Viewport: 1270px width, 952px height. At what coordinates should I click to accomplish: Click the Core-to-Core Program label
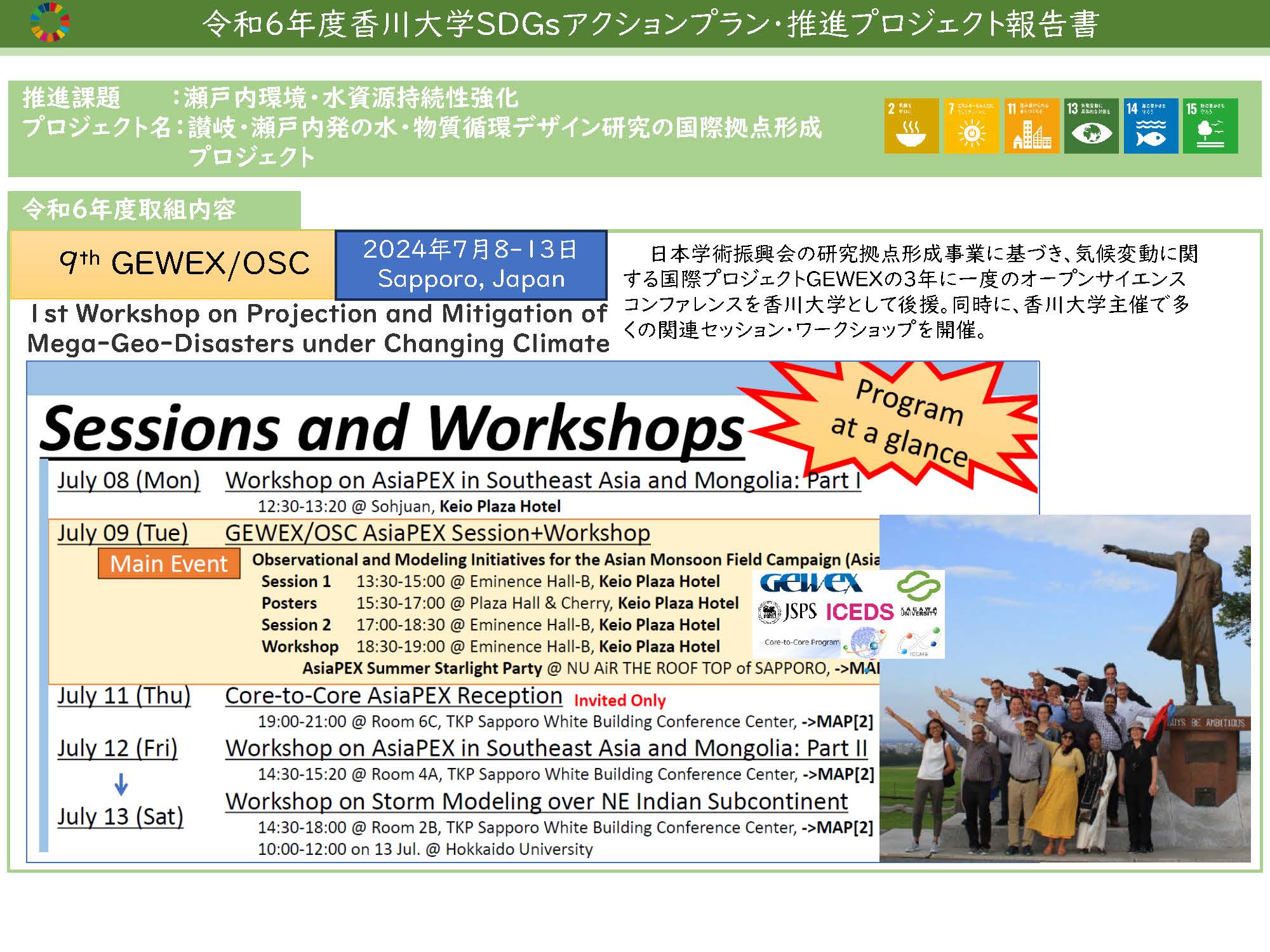click(801, 642)
